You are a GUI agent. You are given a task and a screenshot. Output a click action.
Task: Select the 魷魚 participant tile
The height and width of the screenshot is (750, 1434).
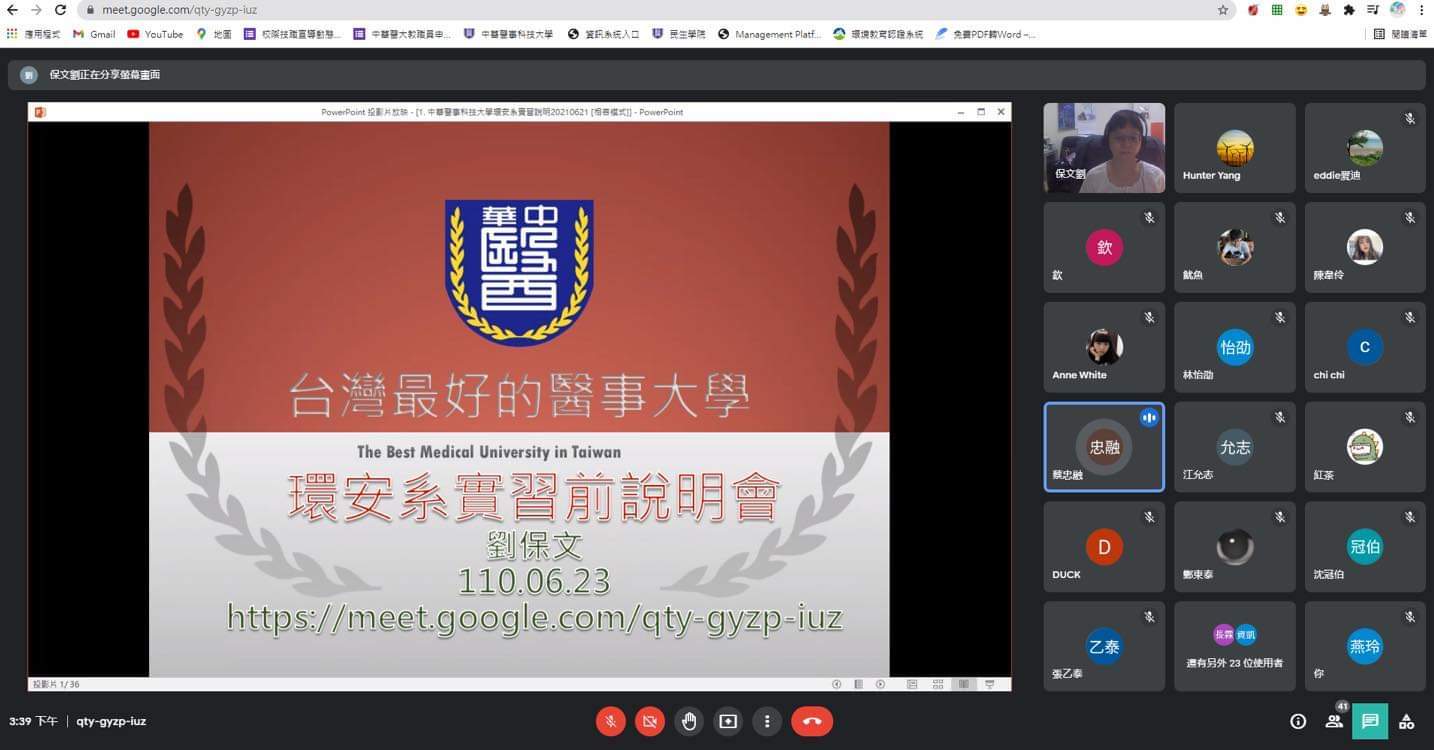click(x=1235, y=248)
